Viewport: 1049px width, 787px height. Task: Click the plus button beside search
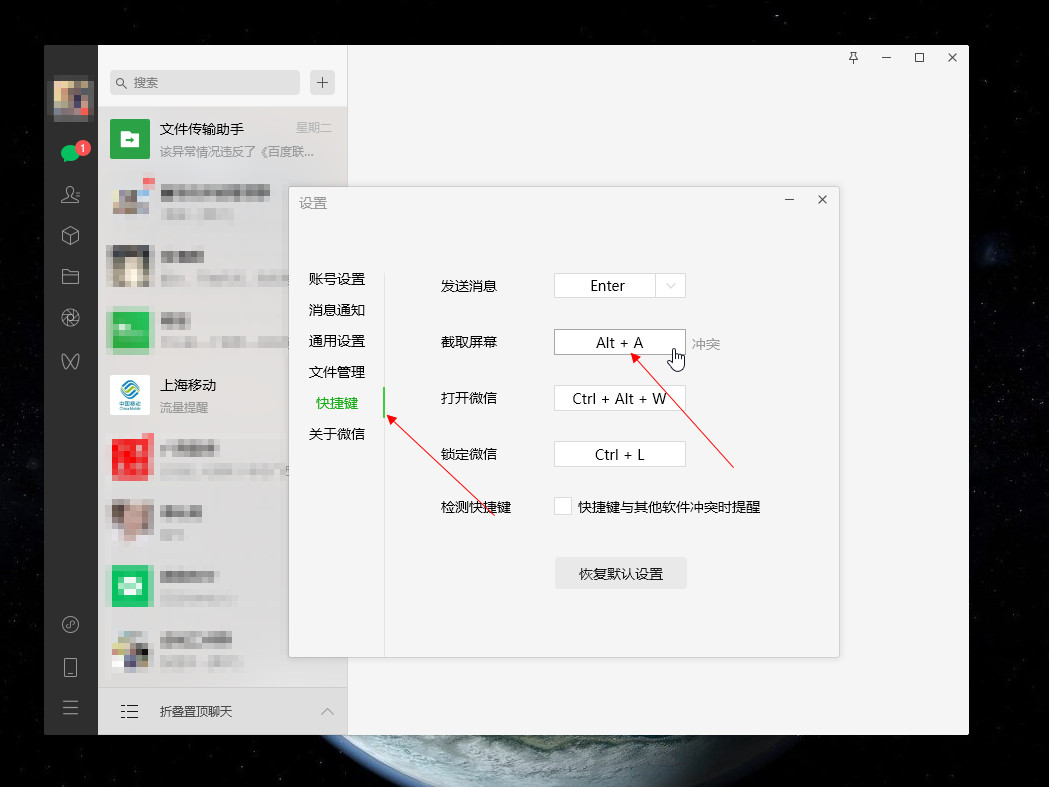click(x=322, y=82)
